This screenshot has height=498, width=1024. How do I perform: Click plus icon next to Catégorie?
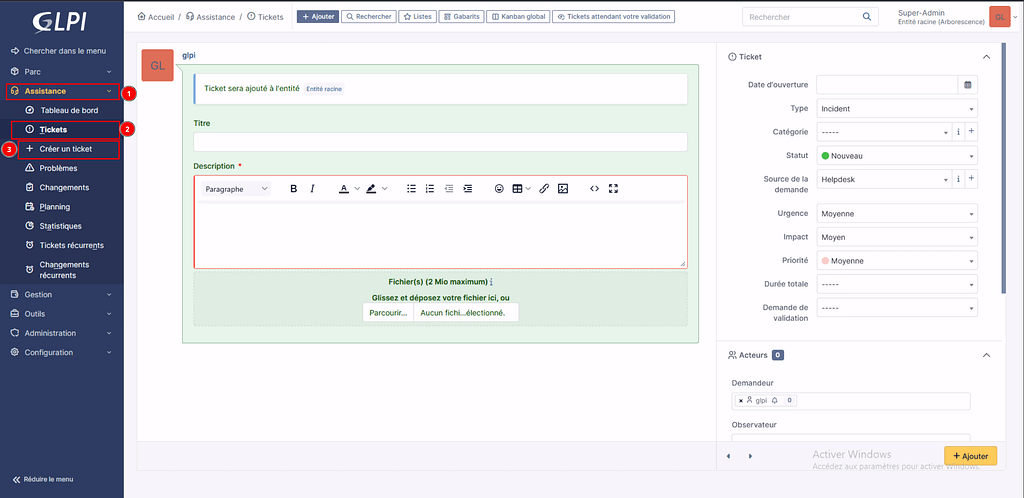(x=970, y=131)
